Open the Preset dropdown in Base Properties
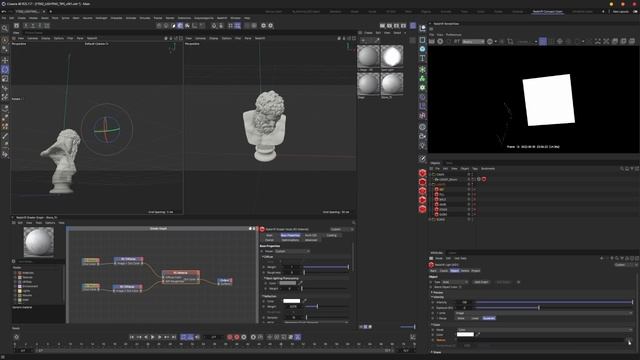The height and width of the screenshot is (360, 640). pos(292,251)
